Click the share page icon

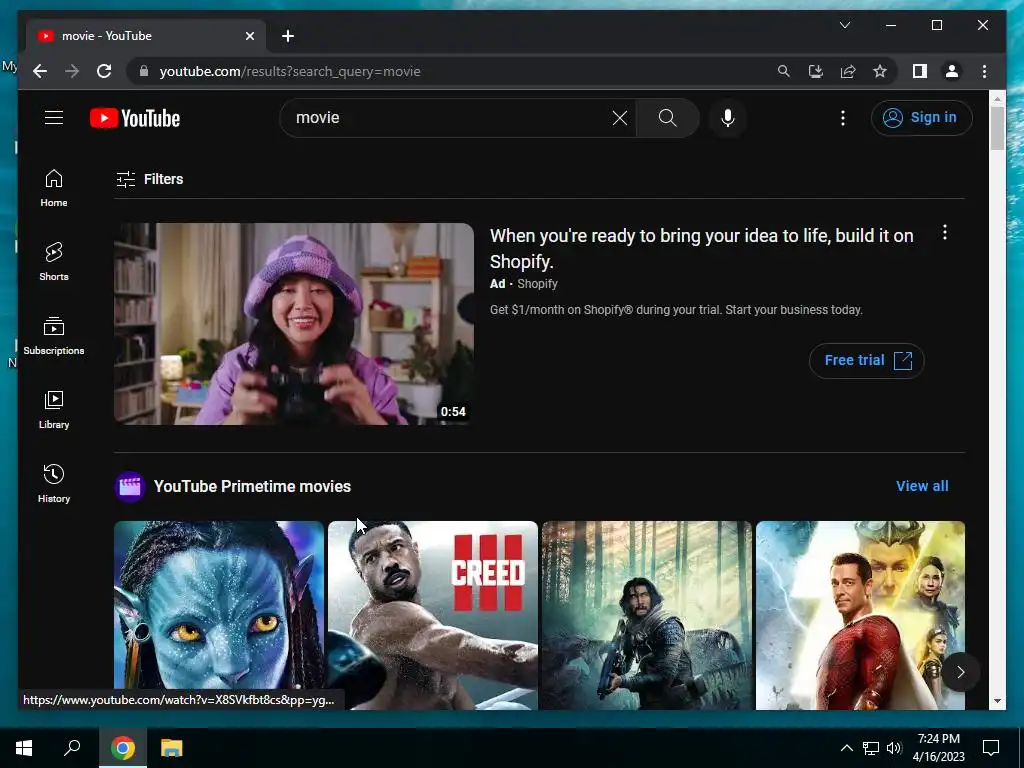(x=848, y=71)
